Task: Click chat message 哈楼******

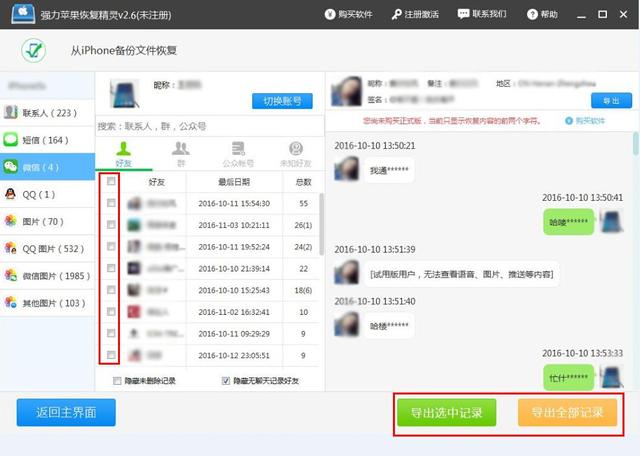Action: (x=389, y=326)
